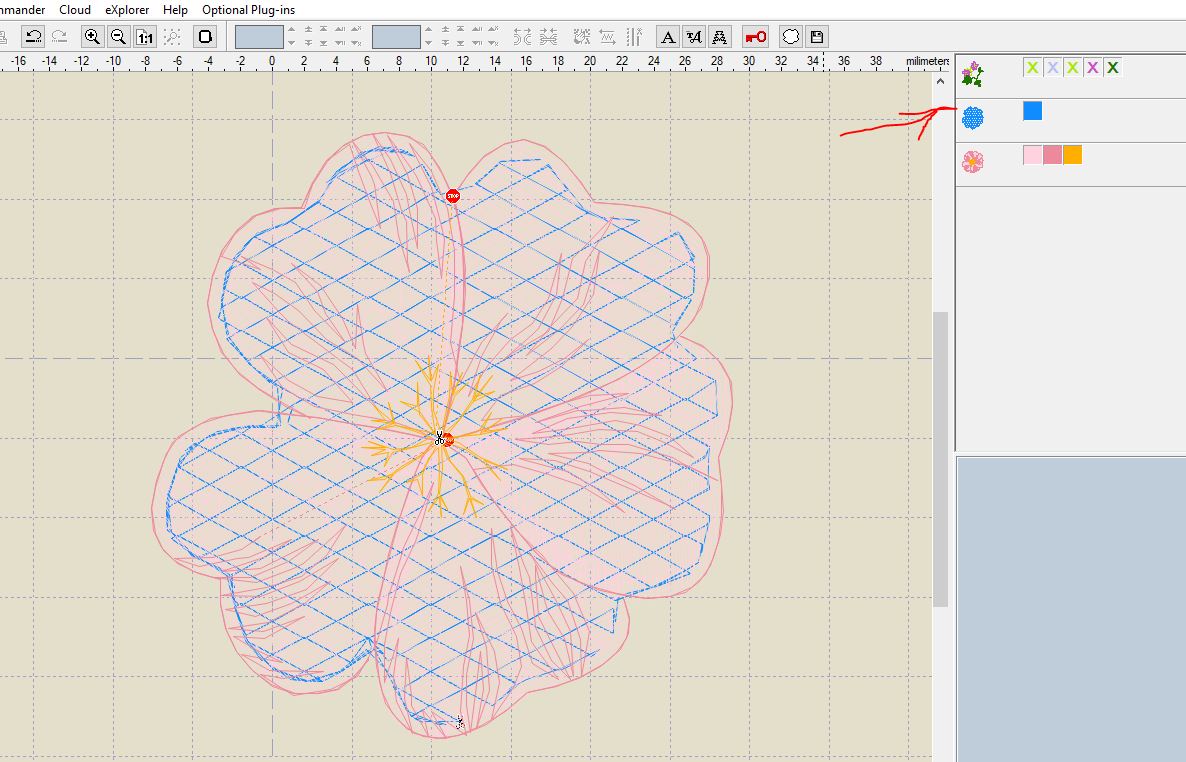This screenshot has height=762, width=1186.
Task: Open the Cloud menu
Action: pos(75,10)
